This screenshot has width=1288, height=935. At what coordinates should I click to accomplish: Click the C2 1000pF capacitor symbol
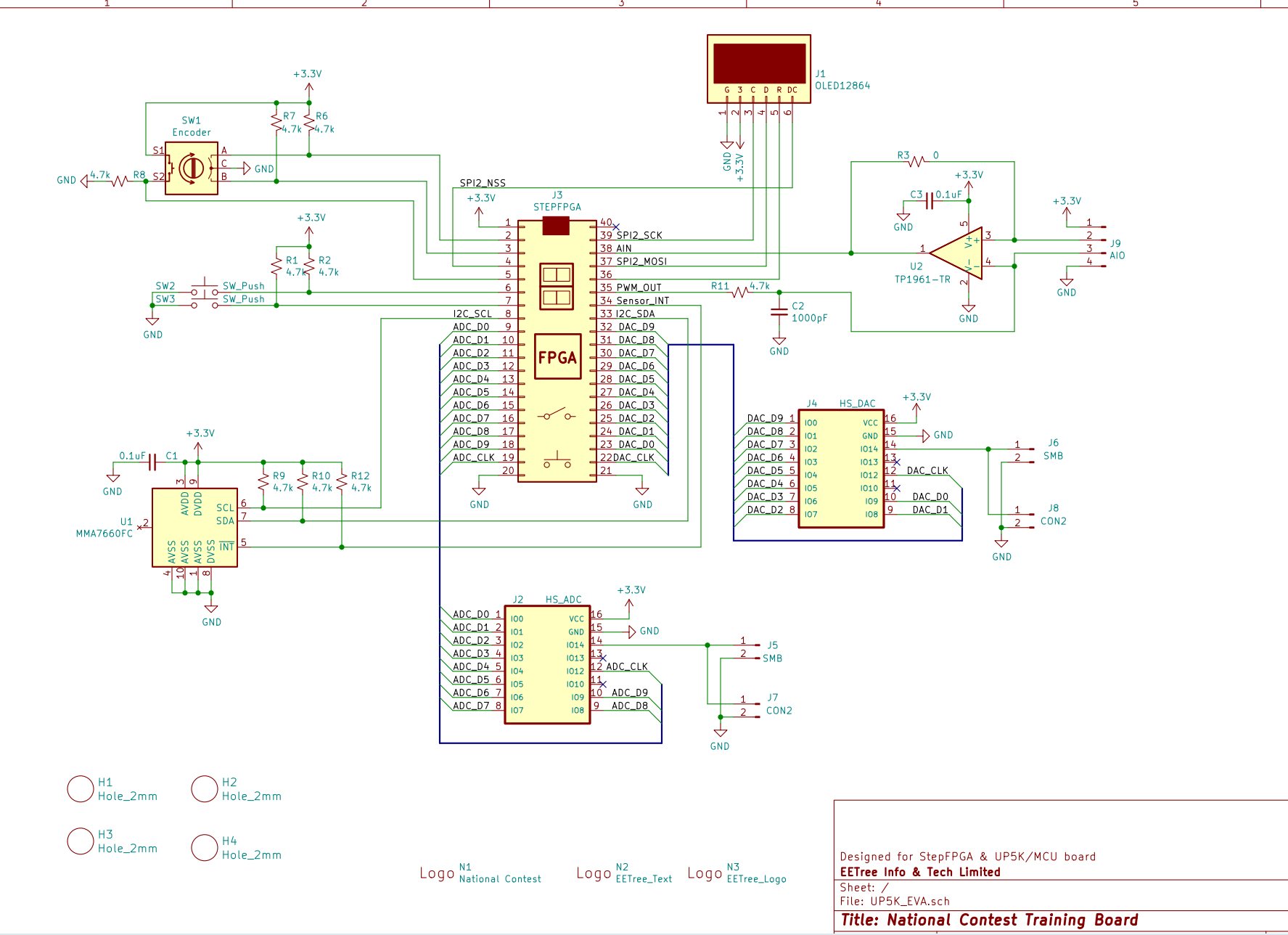click(x=779, y=312)
